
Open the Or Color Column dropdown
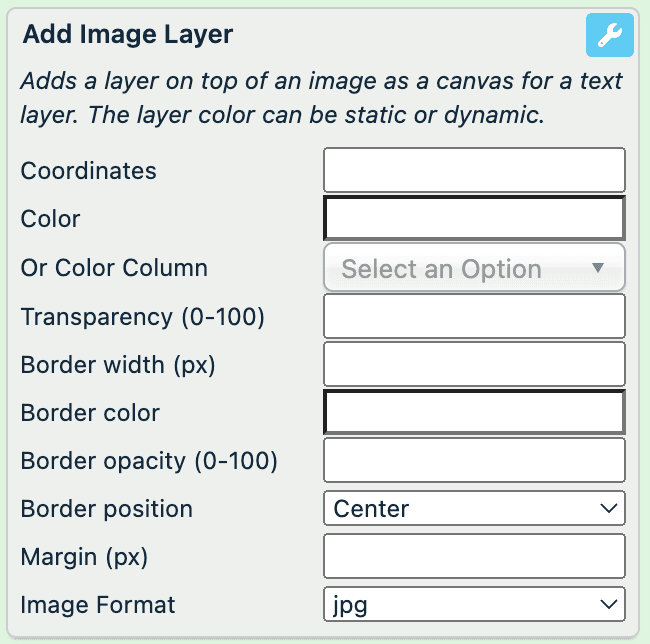[x=474, y=268]
